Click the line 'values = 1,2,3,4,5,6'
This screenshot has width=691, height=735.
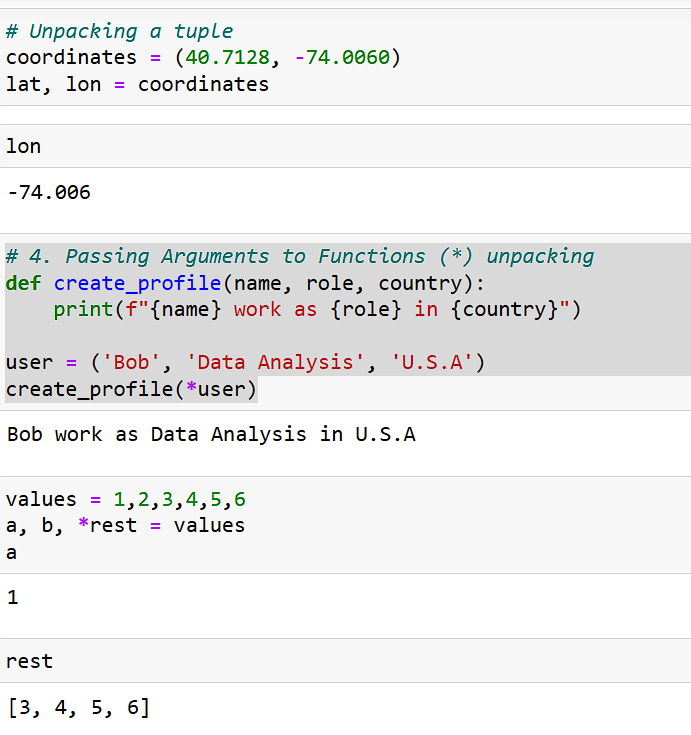[x=126, y=499]
